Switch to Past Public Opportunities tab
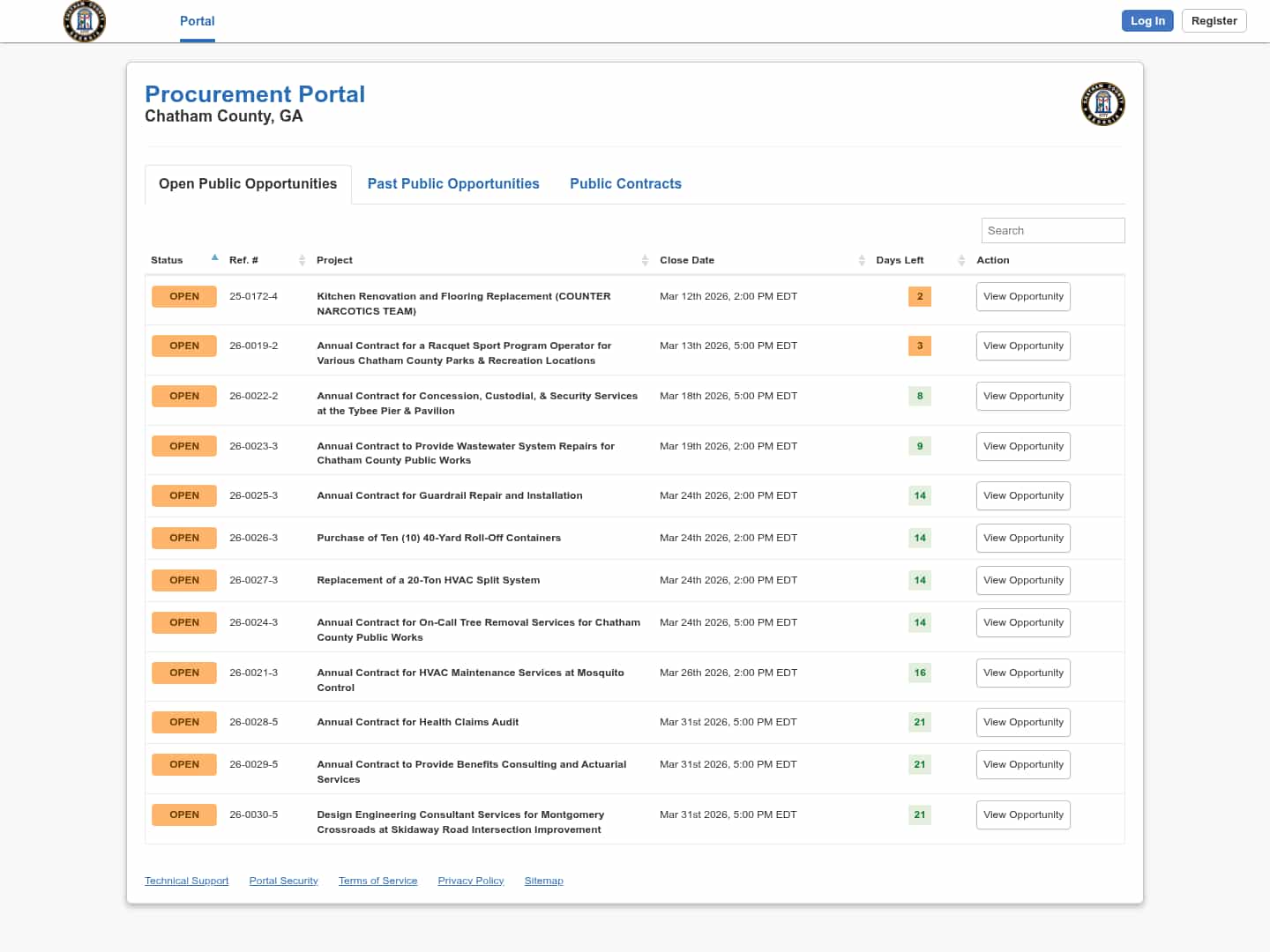 coord(453,184)
